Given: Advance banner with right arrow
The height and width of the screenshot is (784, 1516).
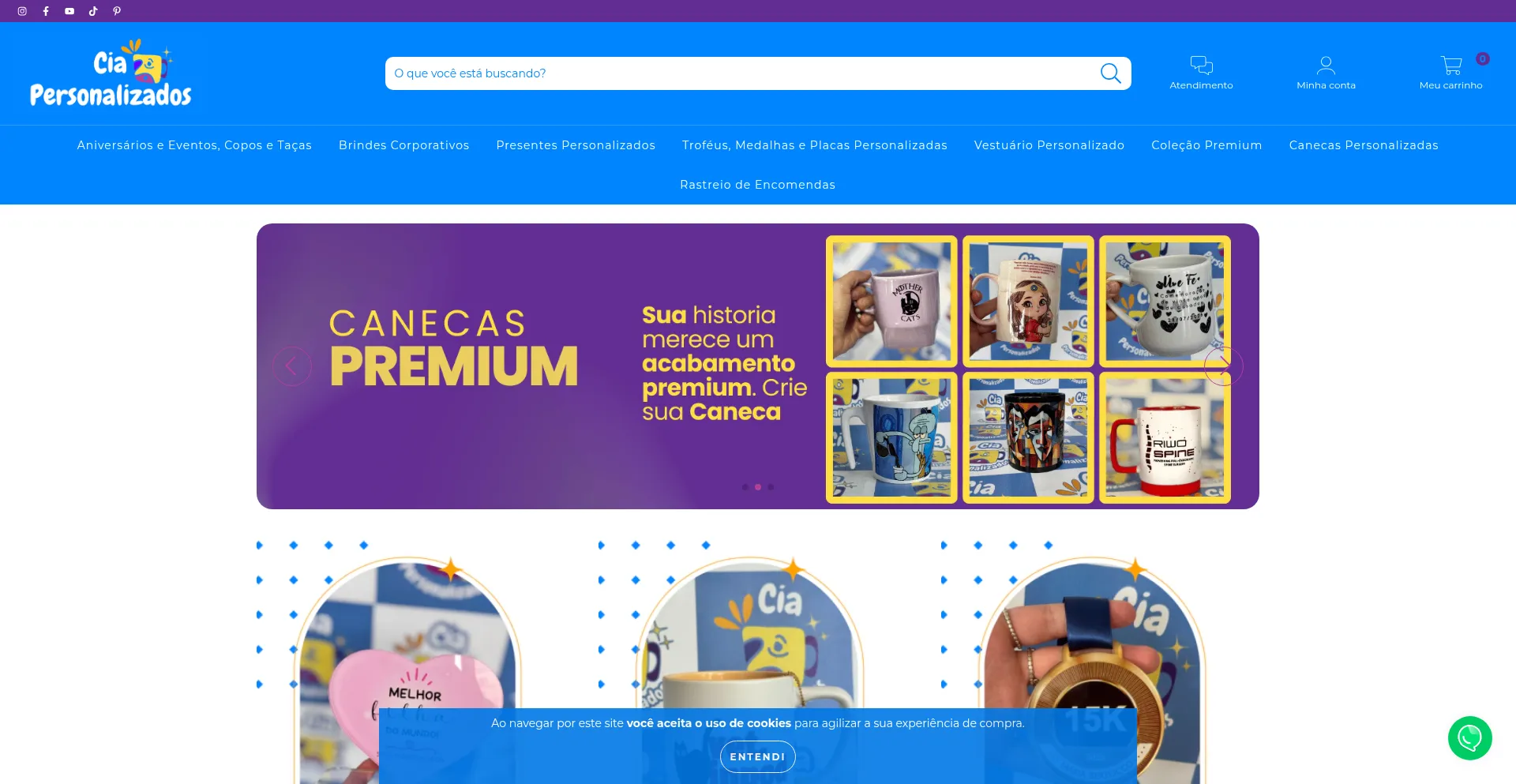Looking at the screenshot, I should pyautogui.click(x=1223, y=366).
